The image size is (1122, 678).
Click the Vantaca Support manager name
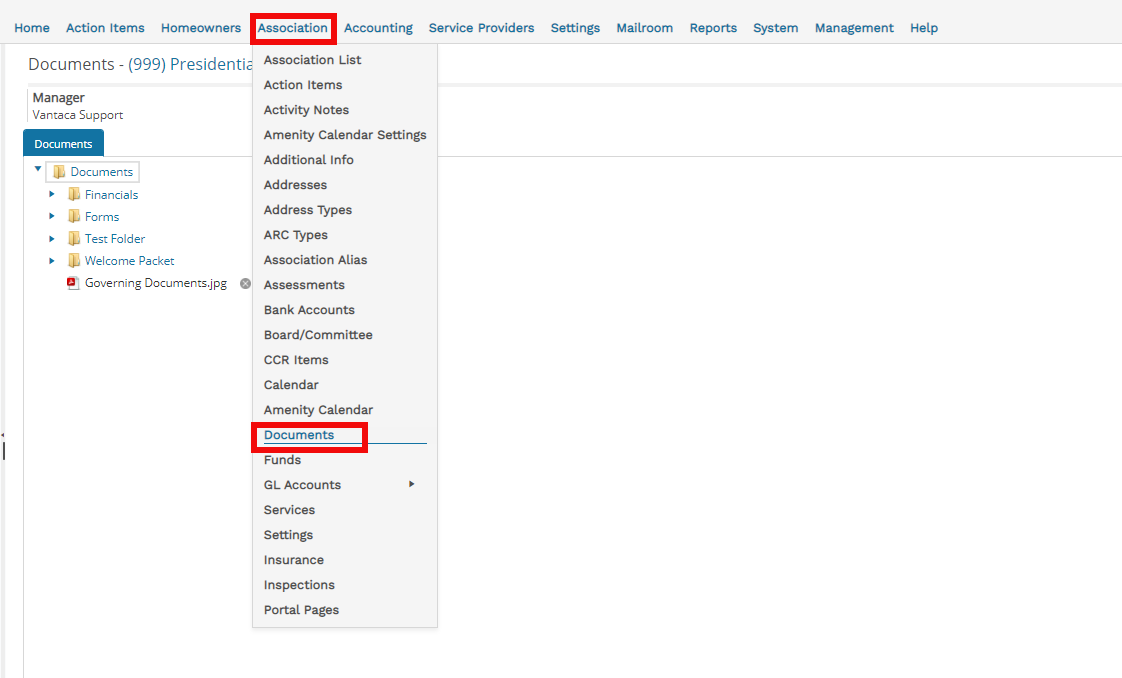[78, 115]
